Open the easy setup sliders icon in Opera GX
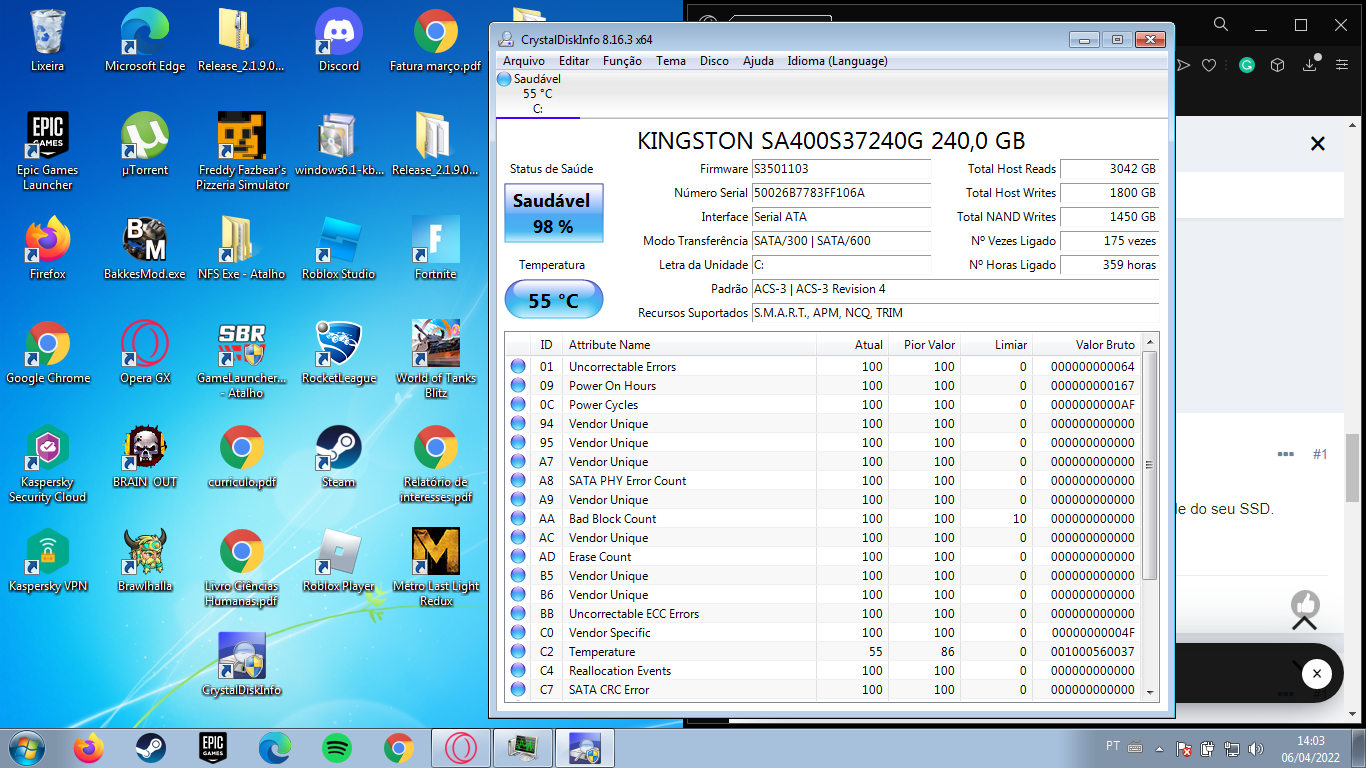 1341,65
